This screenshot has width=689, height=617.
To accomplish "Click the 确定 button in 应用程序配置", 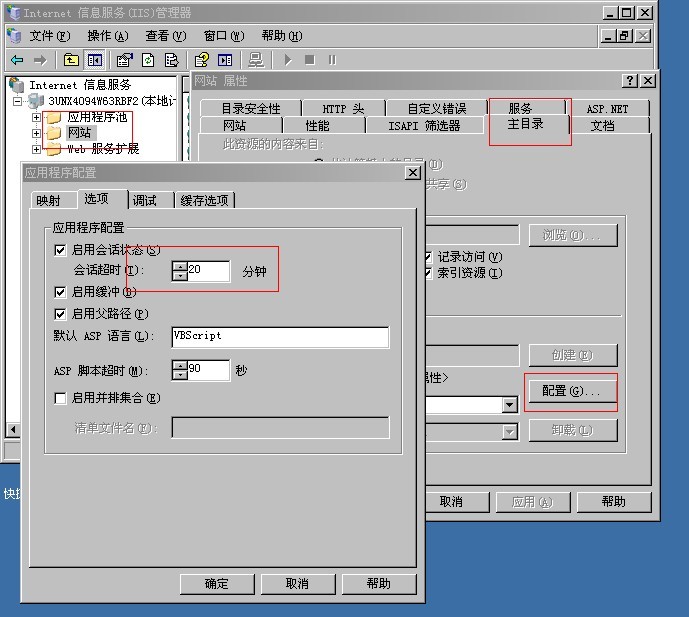I will point(216,584).
